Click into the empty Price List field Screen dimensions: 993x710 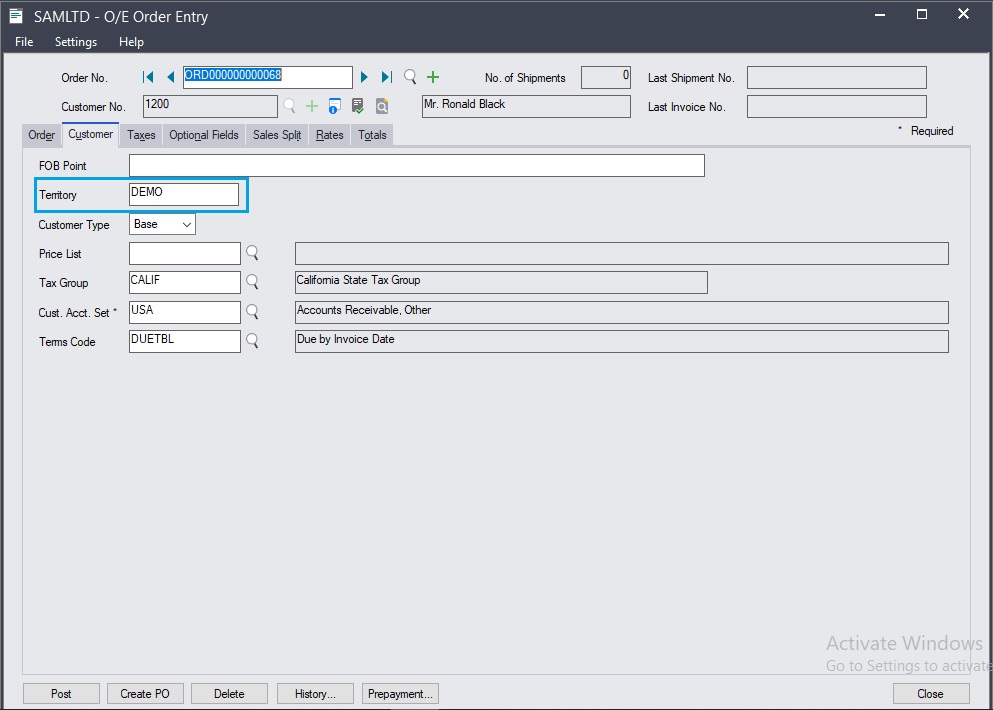tap(185, 253)
